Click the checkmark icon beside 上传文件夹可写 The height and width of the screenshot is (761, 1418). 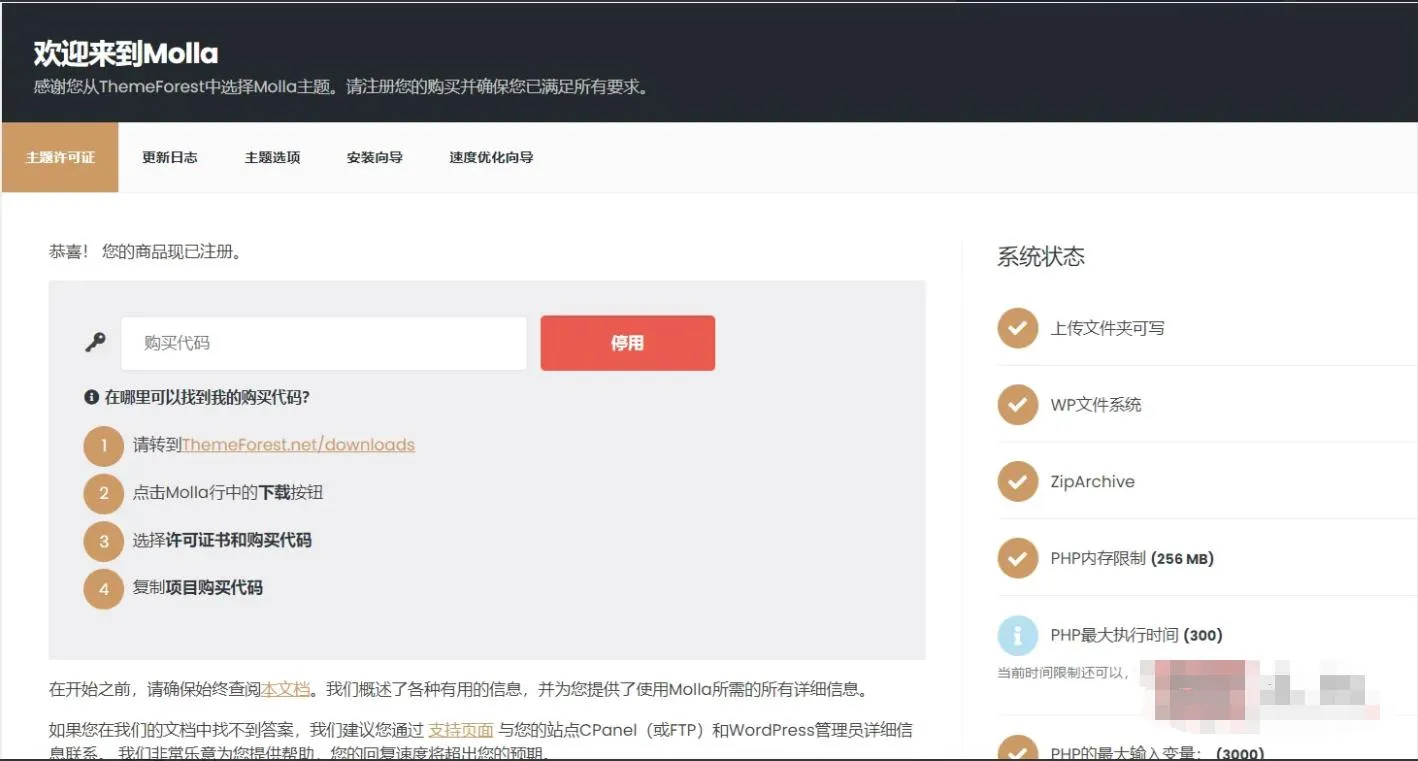[1018, 328]
